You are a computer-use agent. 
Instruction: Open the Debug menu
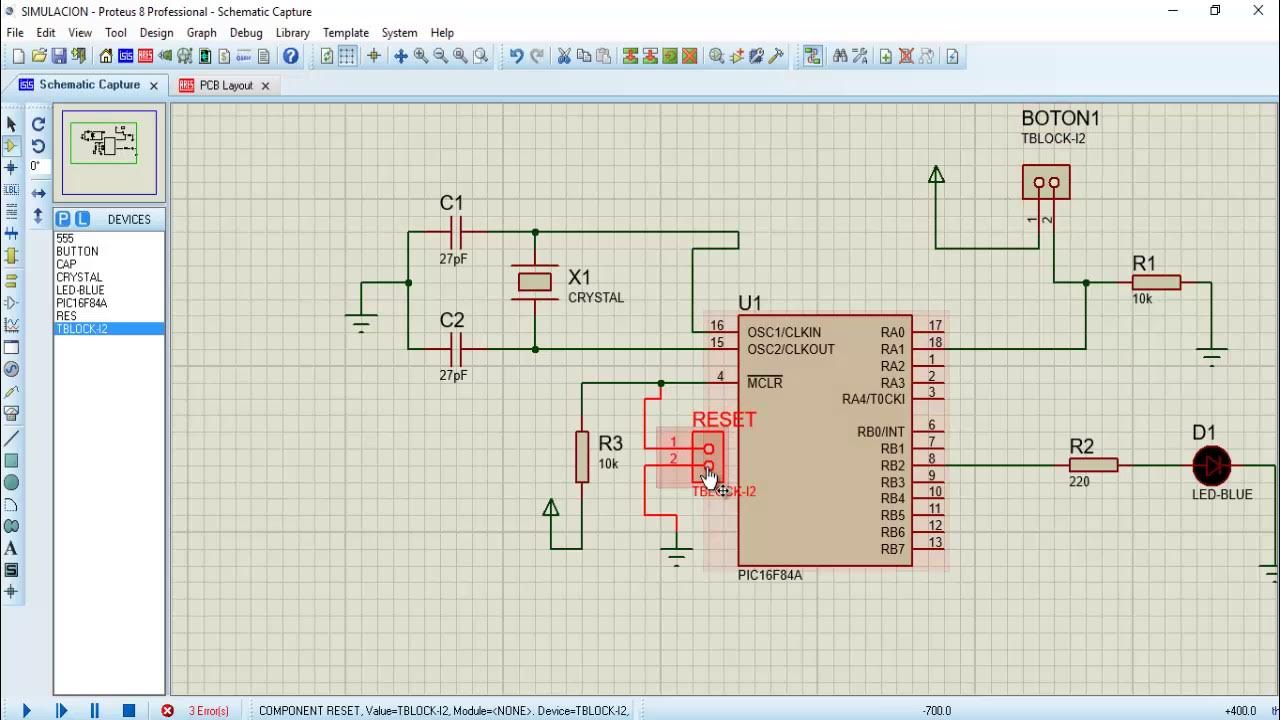pos(246,32)
